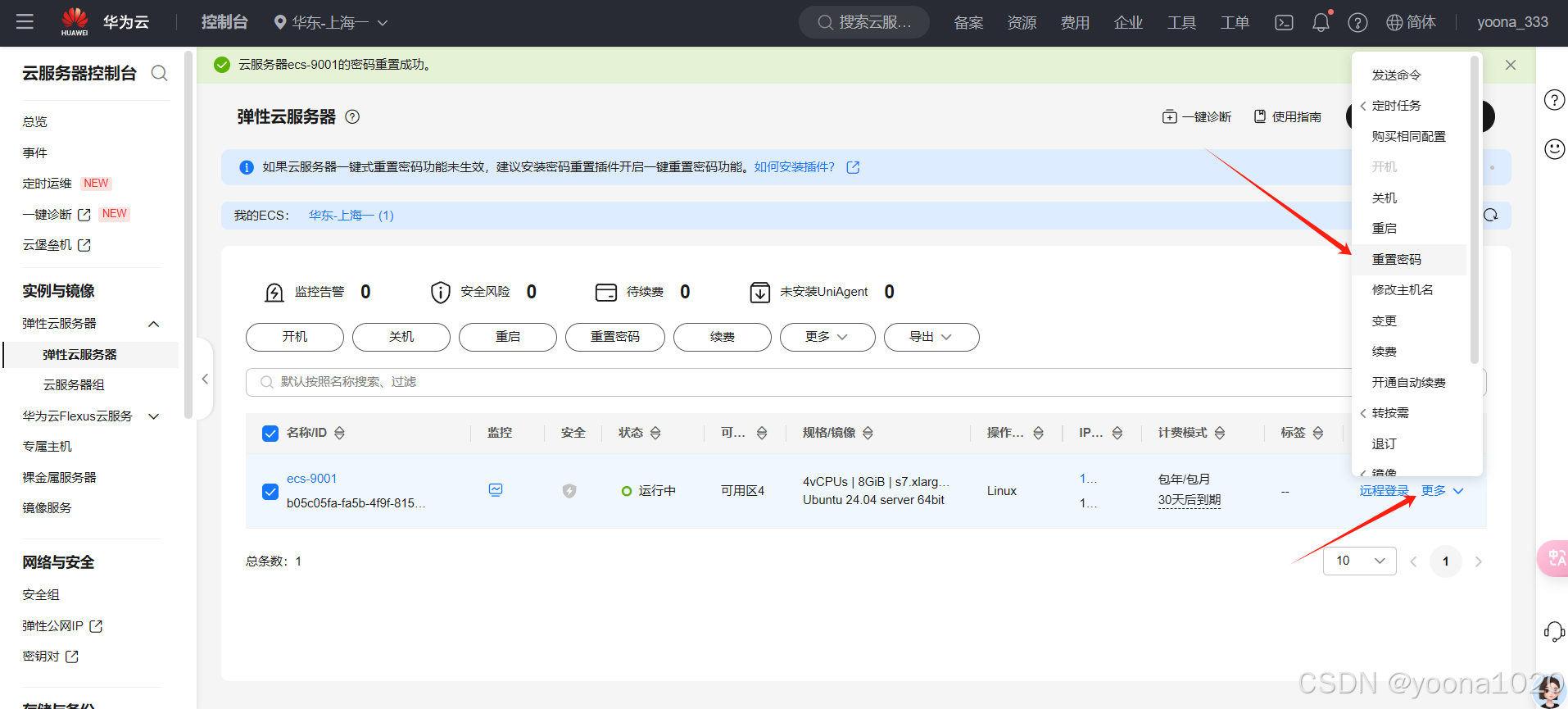Image resolution: width=1568 pixels, height=709 pixels.
Task: Open 安全组 in the sidebar
Action: point(41,595)
